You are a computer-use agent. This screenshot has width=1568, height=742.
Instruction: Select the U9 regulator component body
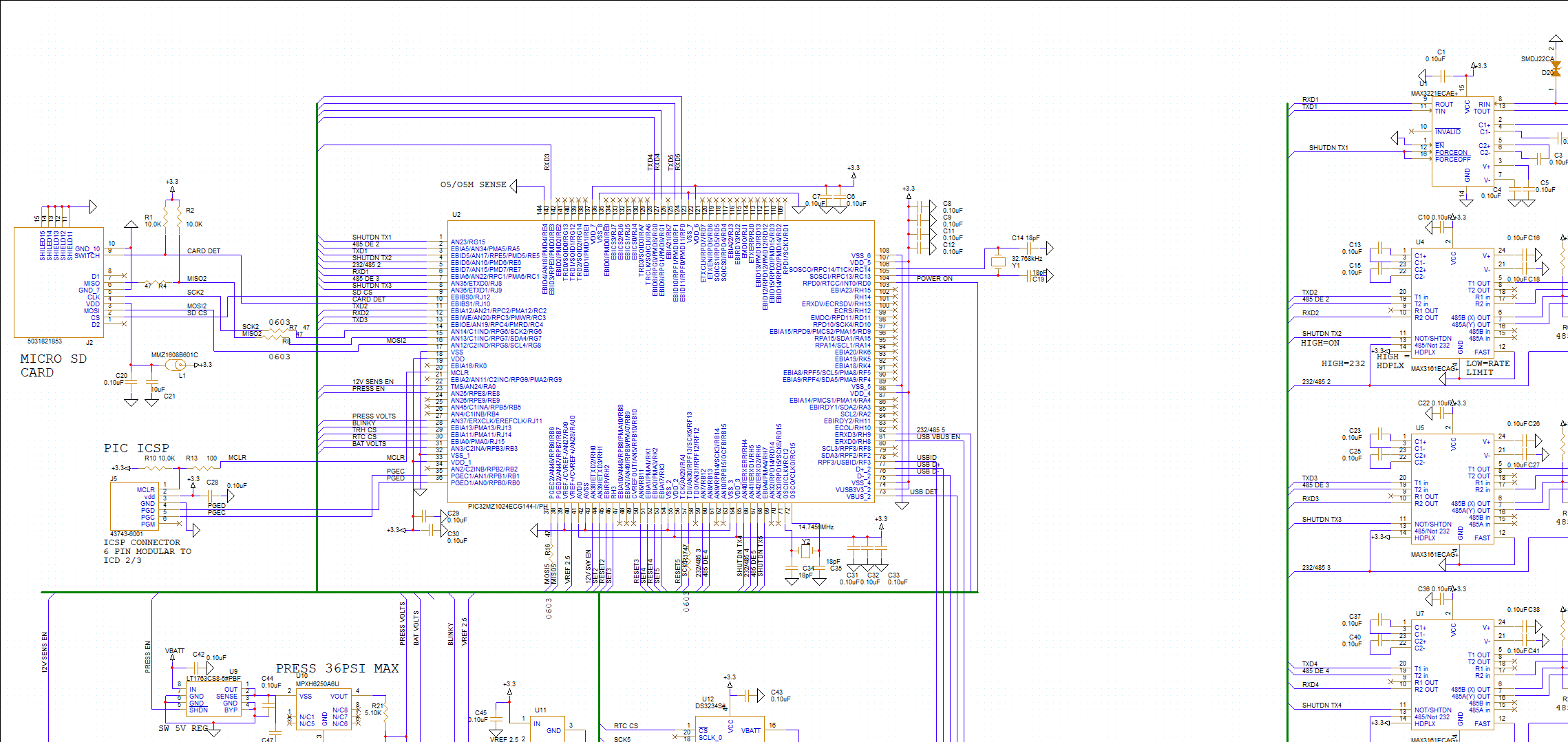tap(213, 699)
